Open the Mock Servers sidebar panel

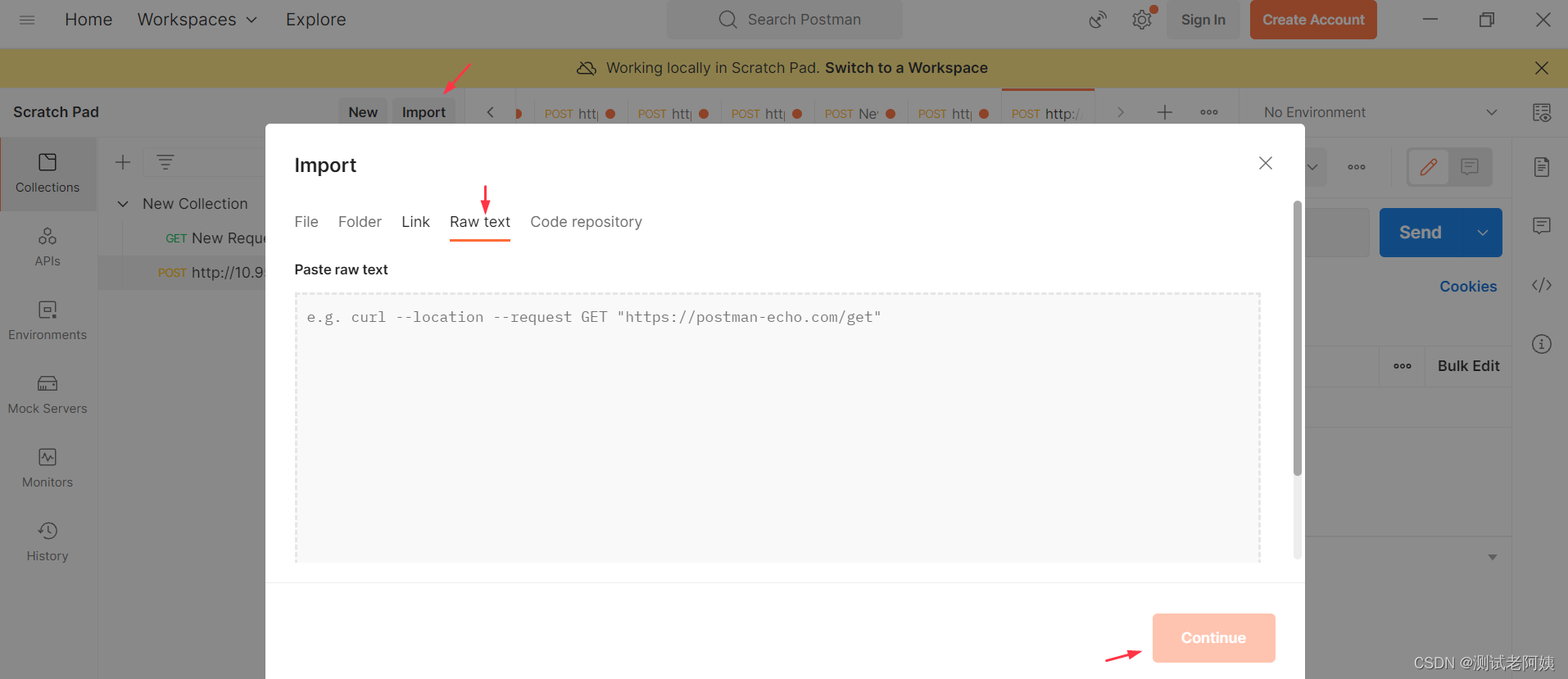(x=48, y=395)
